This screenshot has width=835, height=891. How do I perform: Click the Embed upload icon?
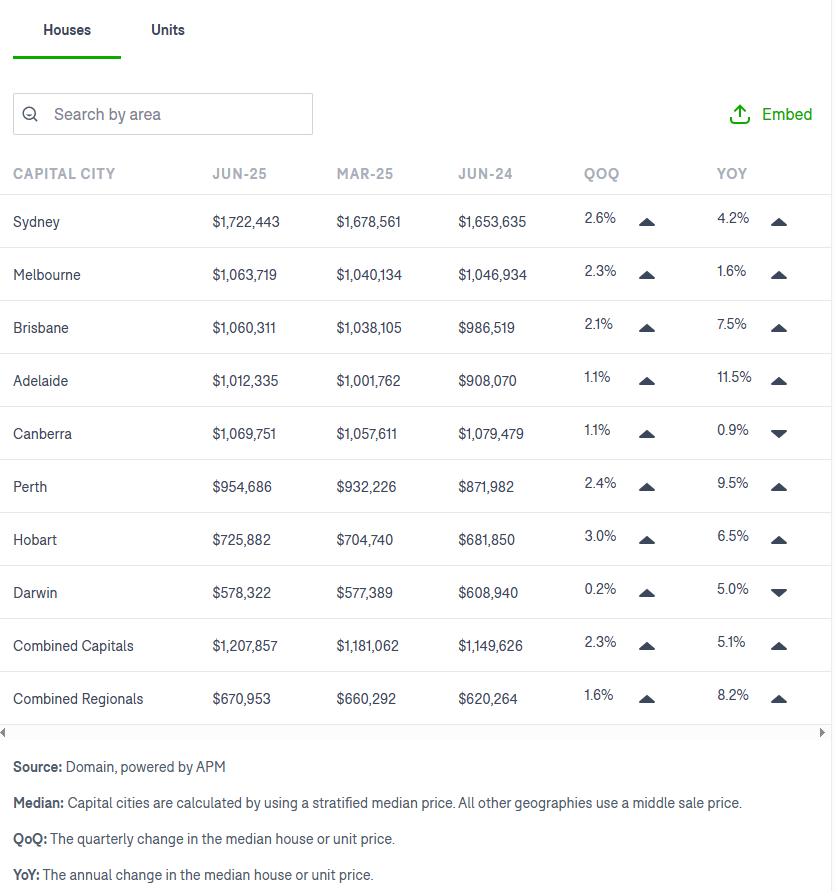coord(740,114)
